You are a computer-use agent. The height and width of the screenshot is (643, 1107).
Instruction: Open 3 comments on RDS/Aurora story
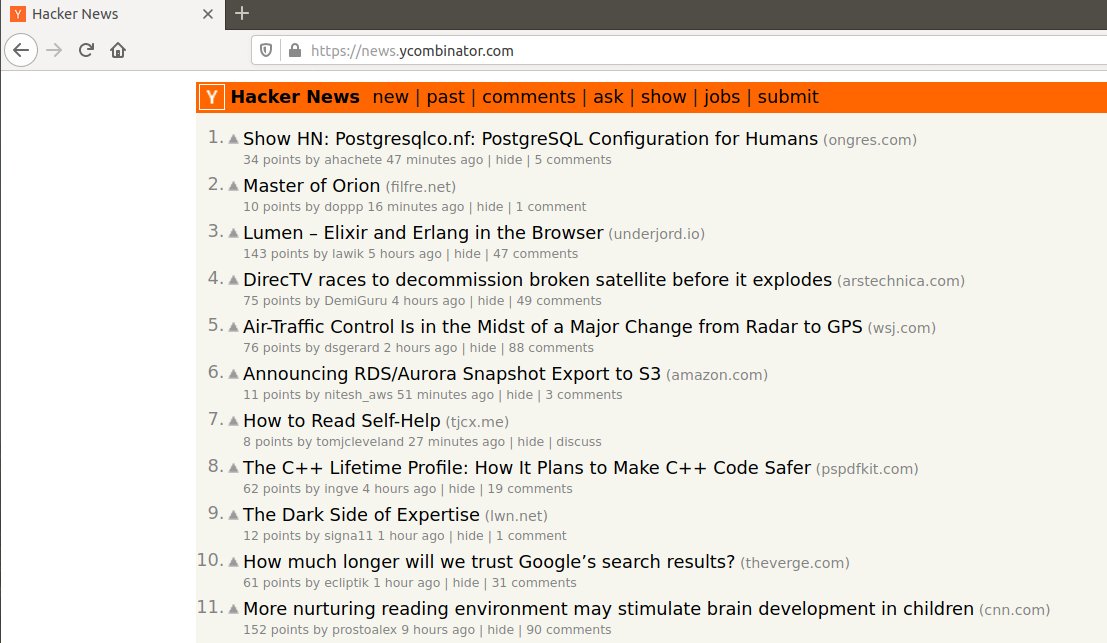tap(583, 395)
